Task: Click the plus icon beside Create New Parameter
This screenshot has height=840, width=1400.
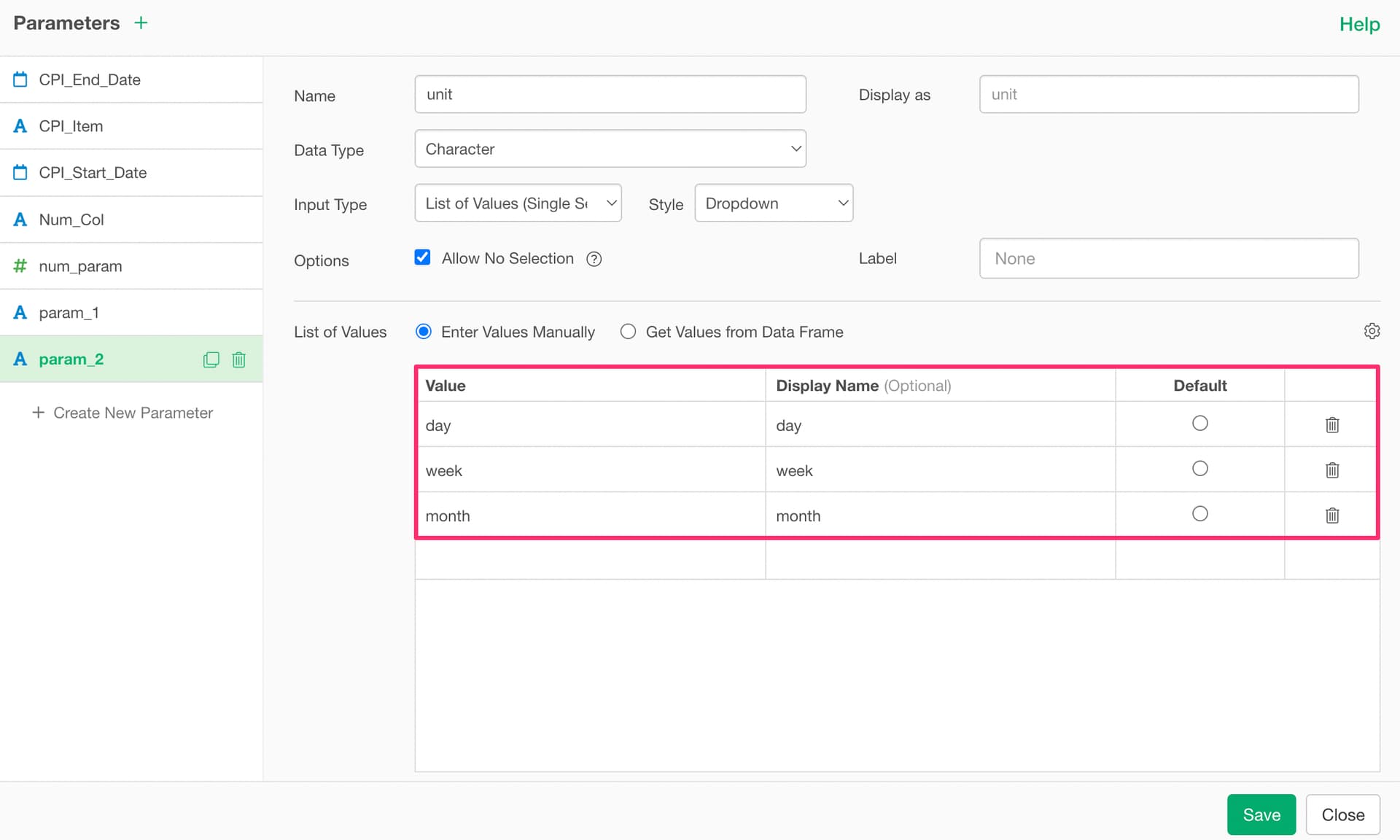Action: pyautogui.click(x=38, y=413)
